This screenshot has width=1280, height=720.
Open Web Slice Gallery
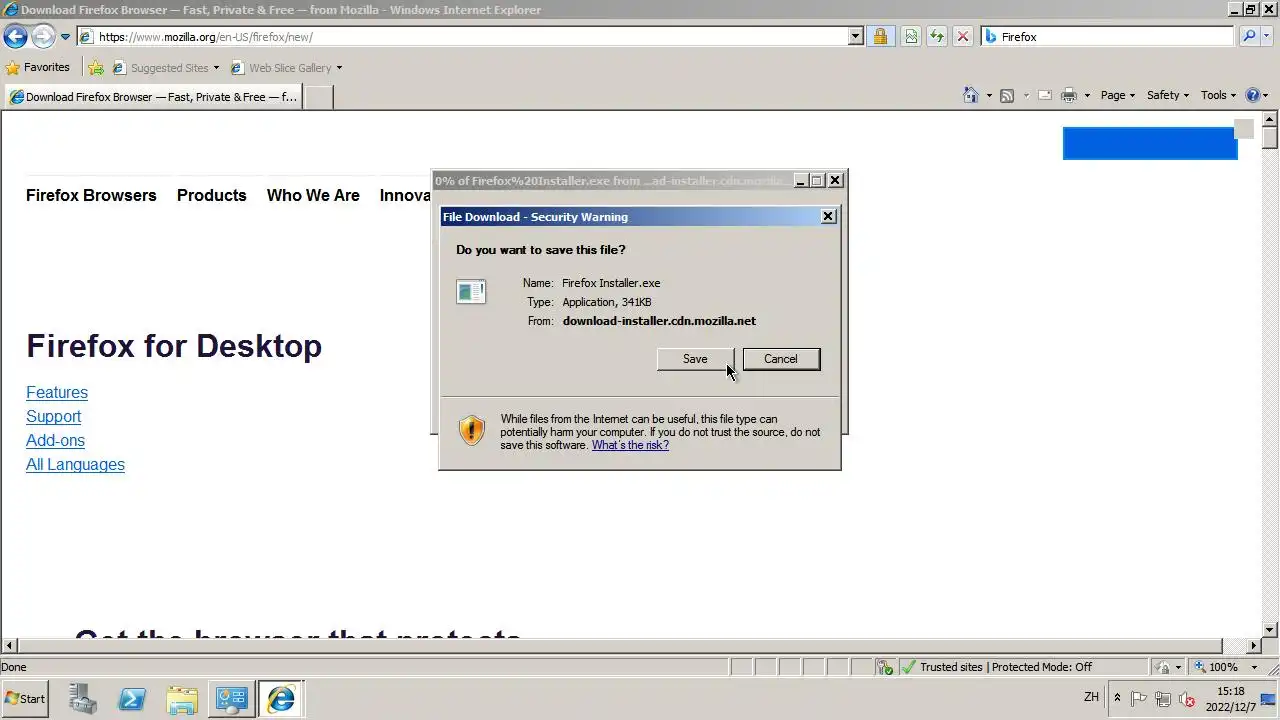286,68
